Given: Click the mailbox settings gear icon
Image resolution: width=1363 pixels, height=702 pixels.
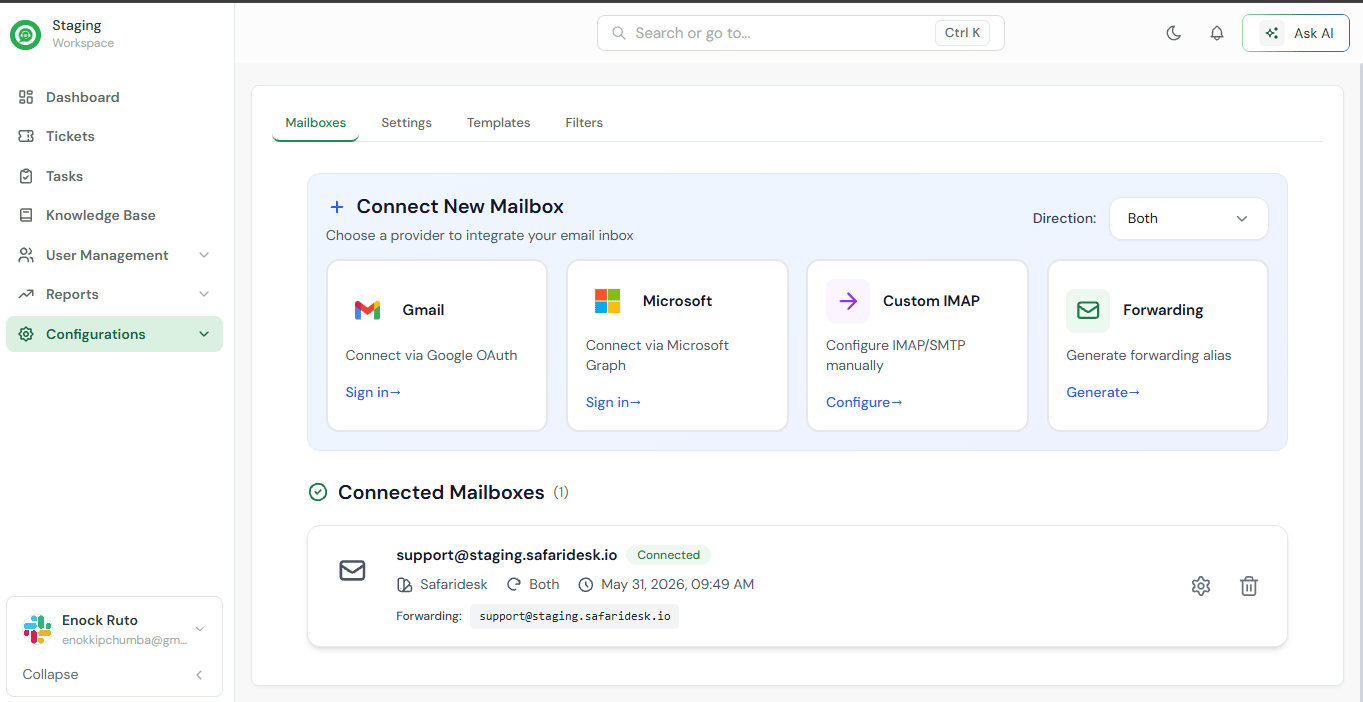Looking at the screenshot, I should 1201,586.
